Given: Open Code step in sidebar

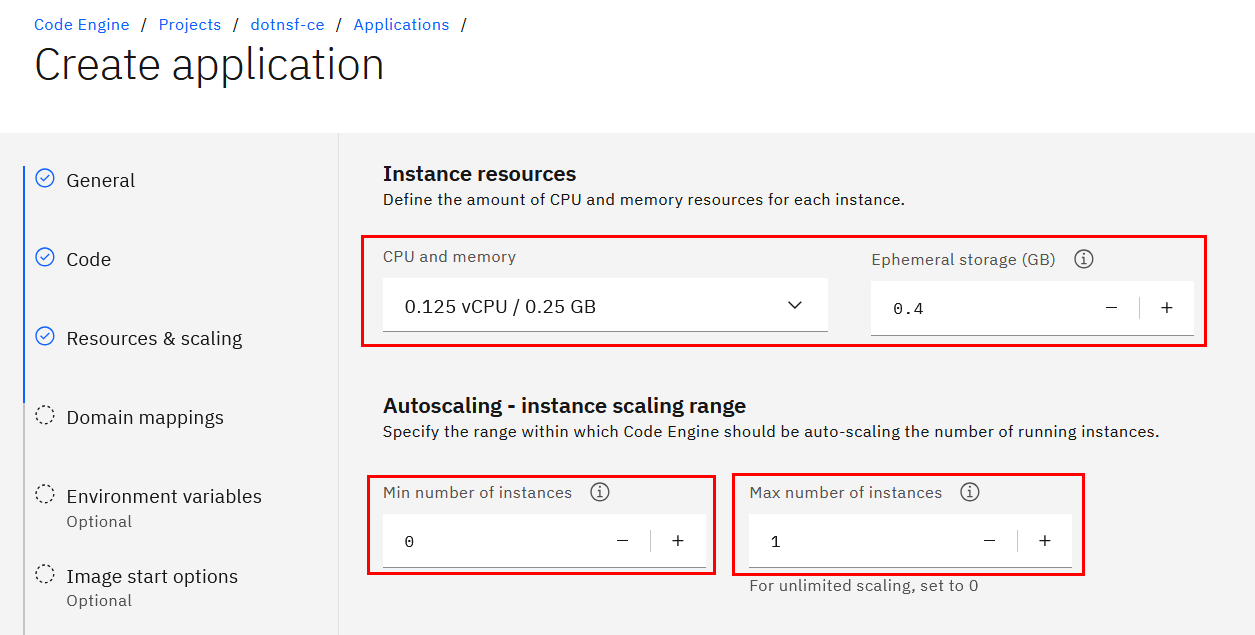Looking at the screenshot, I should tap(88, 260).
